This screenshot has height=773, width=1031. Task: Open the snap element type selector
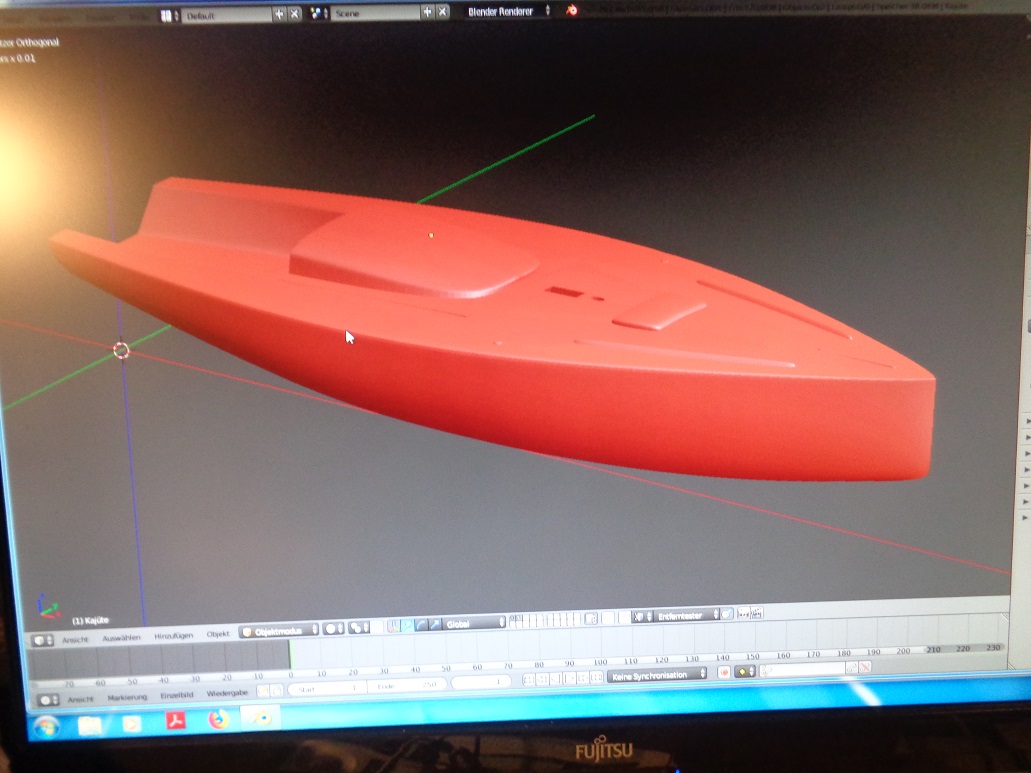(642, 616)
